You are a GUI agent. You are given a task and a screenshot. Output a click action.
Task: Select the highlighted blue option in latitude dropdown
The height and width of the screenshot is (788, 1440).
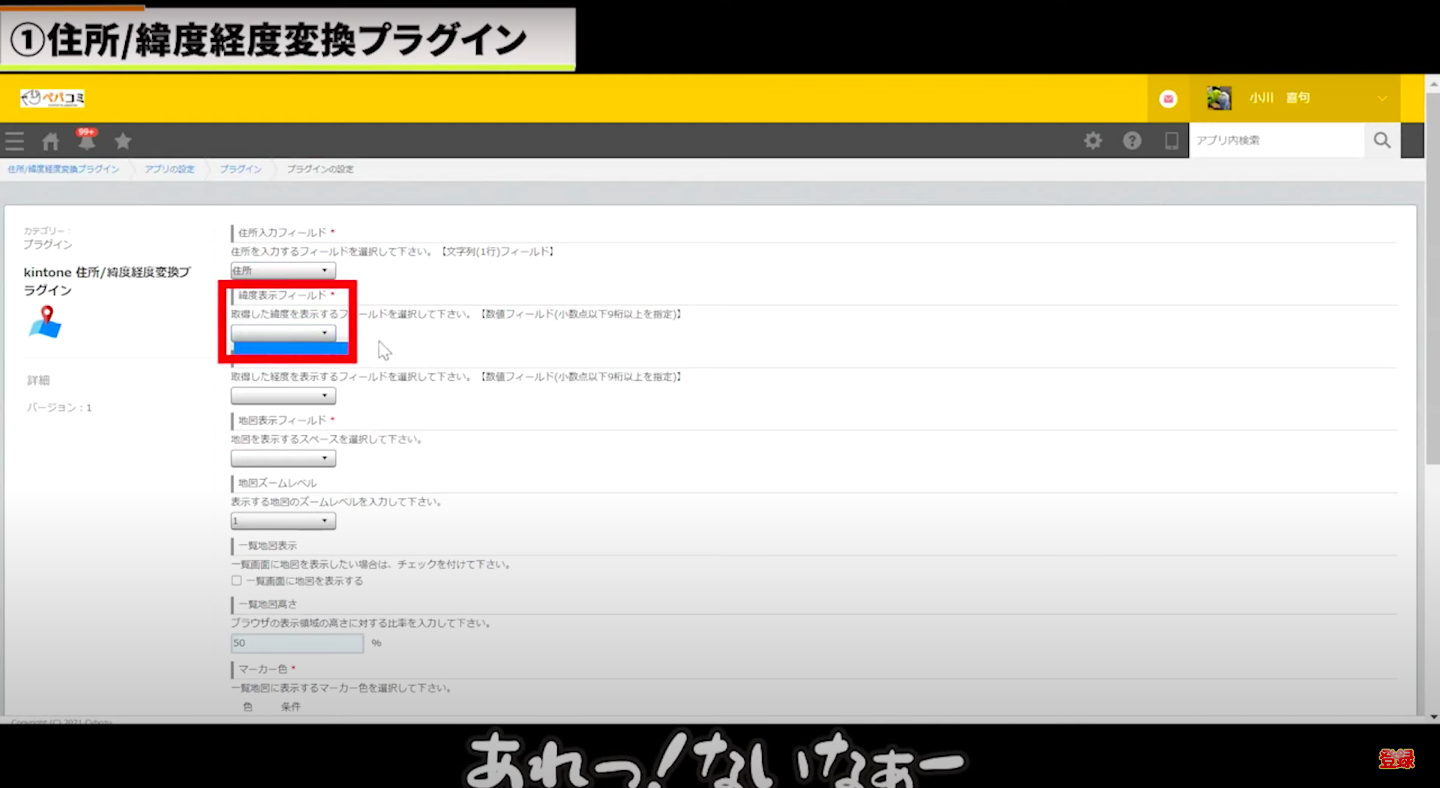coord(290,349)
